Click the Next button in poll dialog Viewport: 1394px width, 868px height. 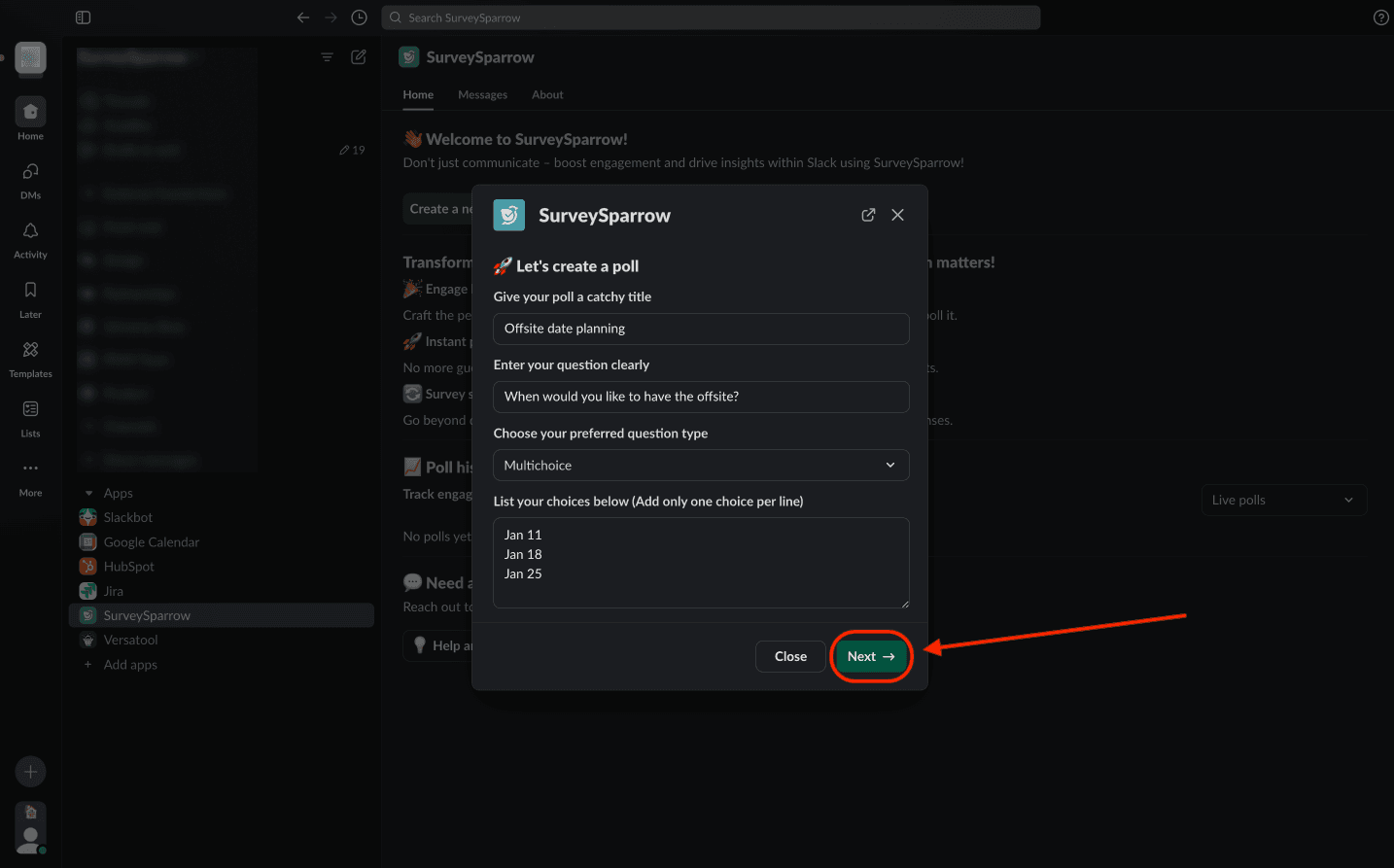pos(870,657)
